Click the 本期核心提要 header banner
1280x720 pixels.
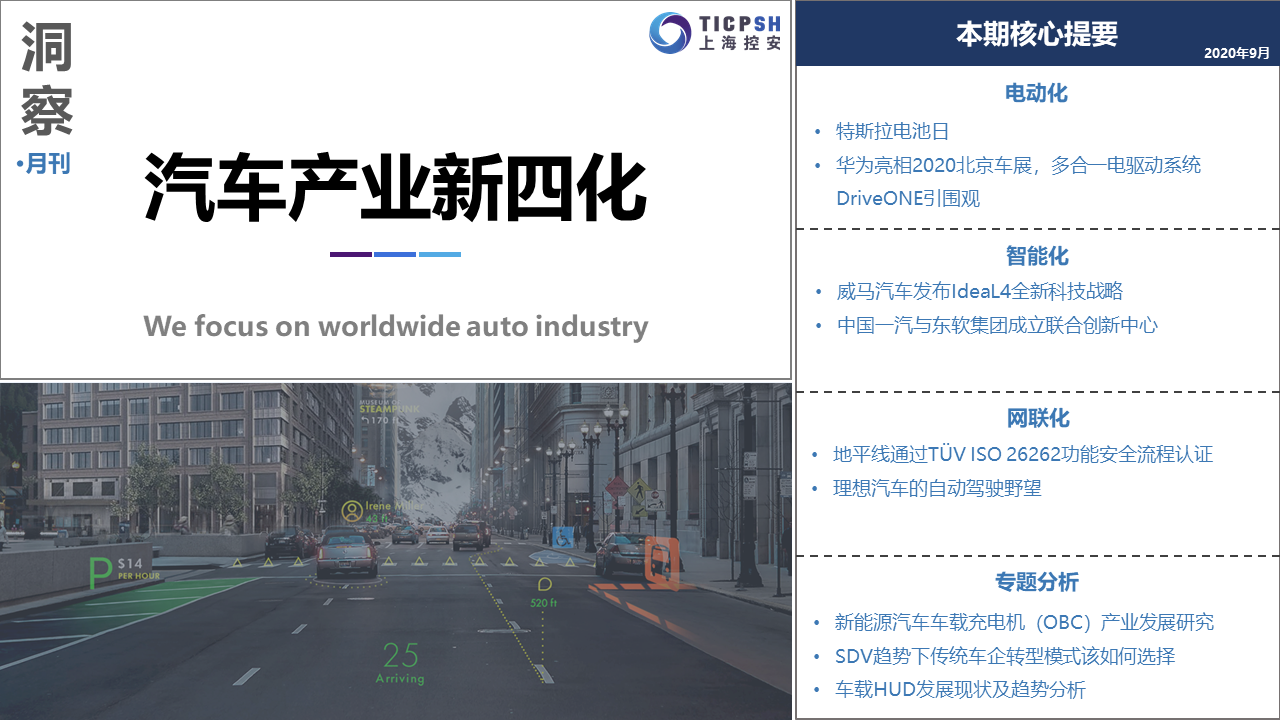(1037, 34)
